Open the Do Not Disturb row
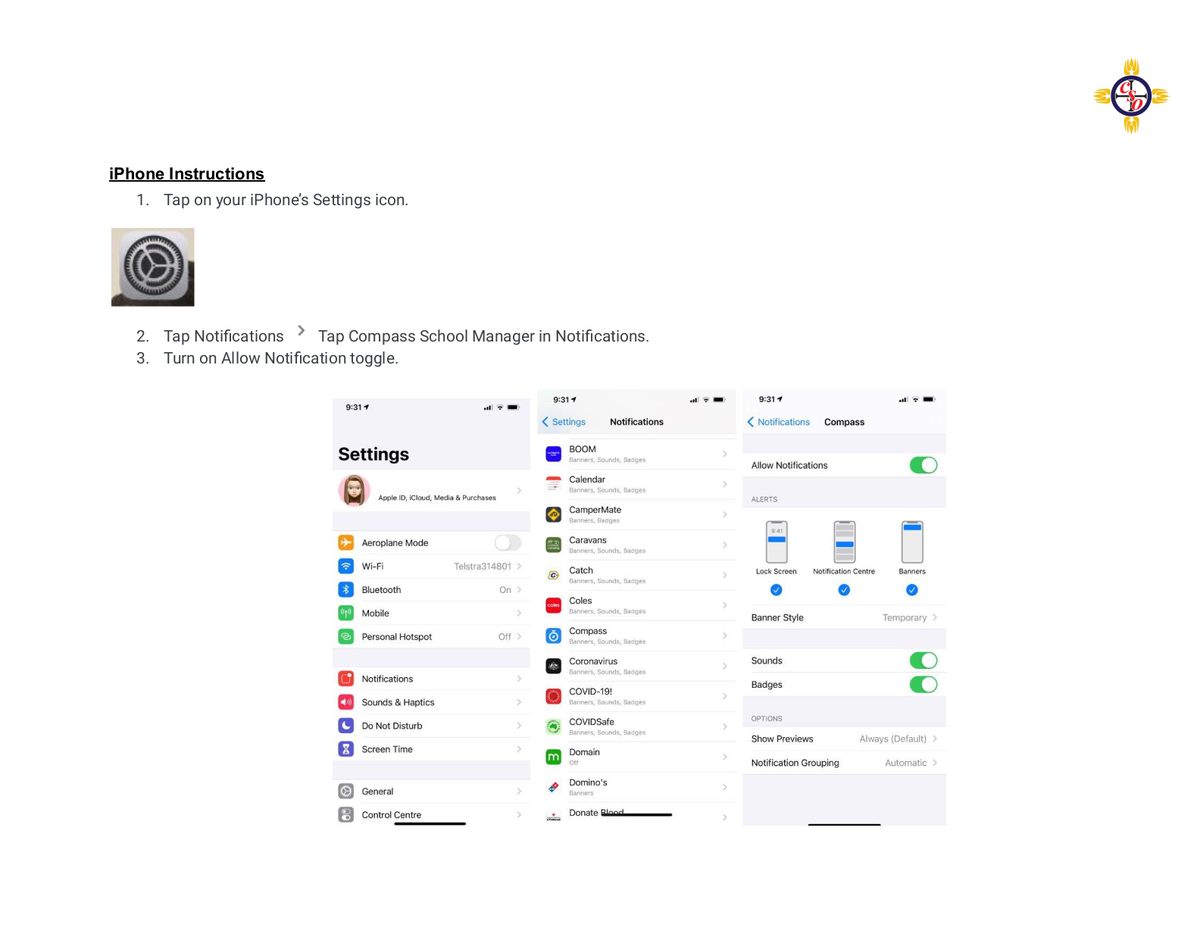The height and width of the screenshot is (927, 1200). coord(431,725)
